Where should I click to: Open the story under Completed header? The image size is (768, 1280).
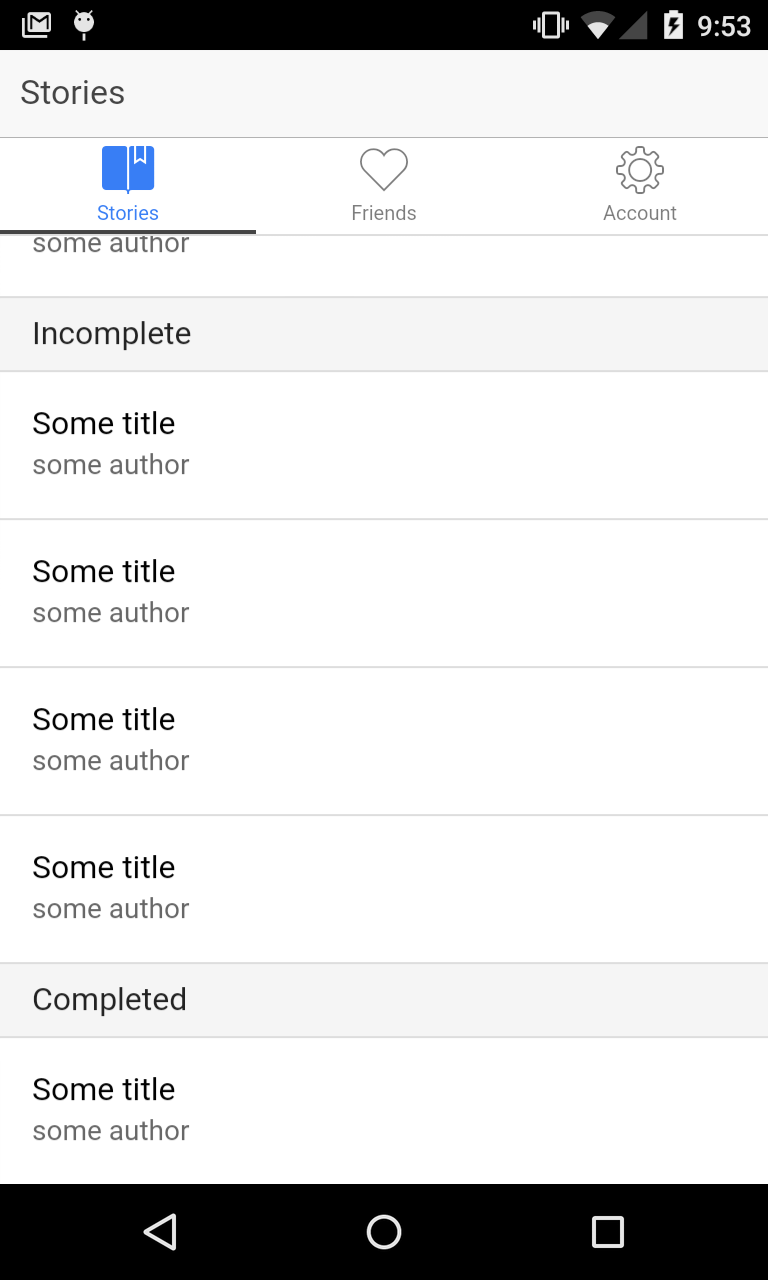point(384,1110)
